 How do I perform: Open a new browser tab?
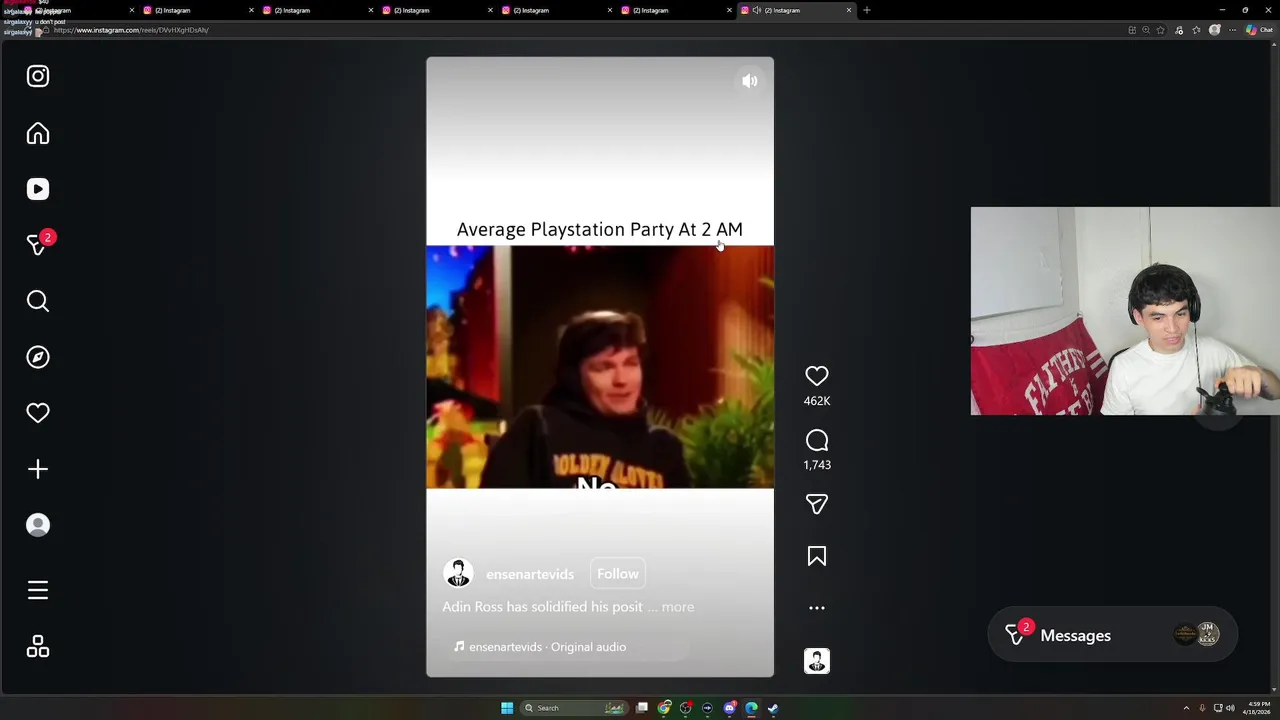tap(867, 10)
